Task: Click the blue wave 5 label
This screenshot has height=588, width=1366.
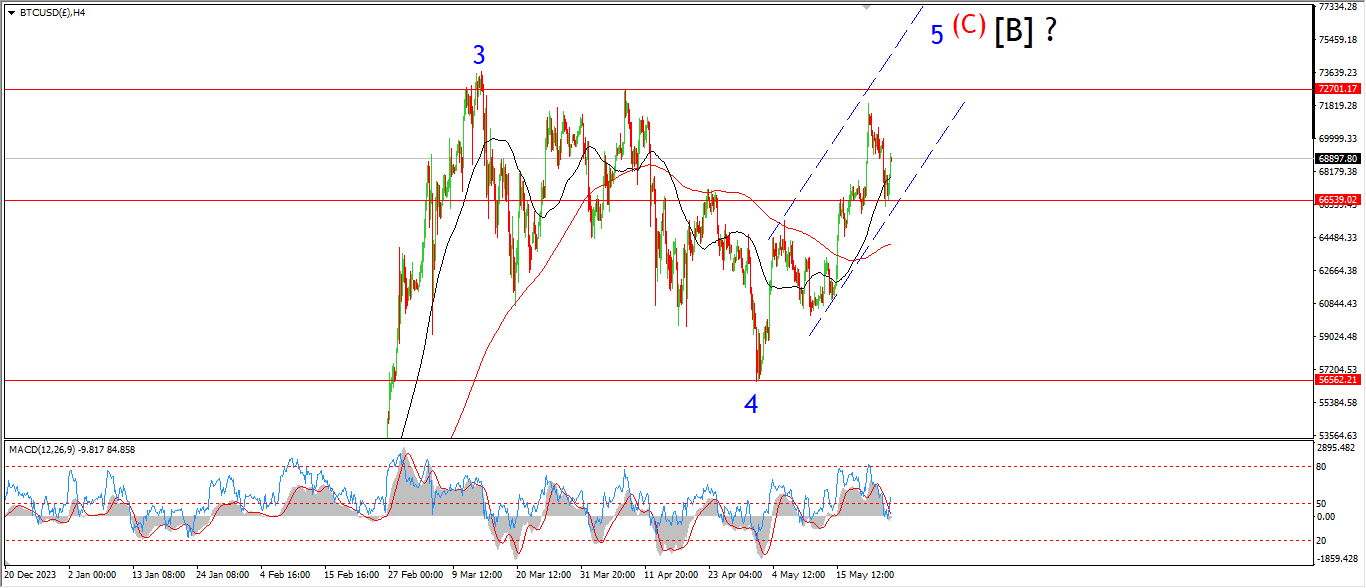Action: (x=937, y=35)
